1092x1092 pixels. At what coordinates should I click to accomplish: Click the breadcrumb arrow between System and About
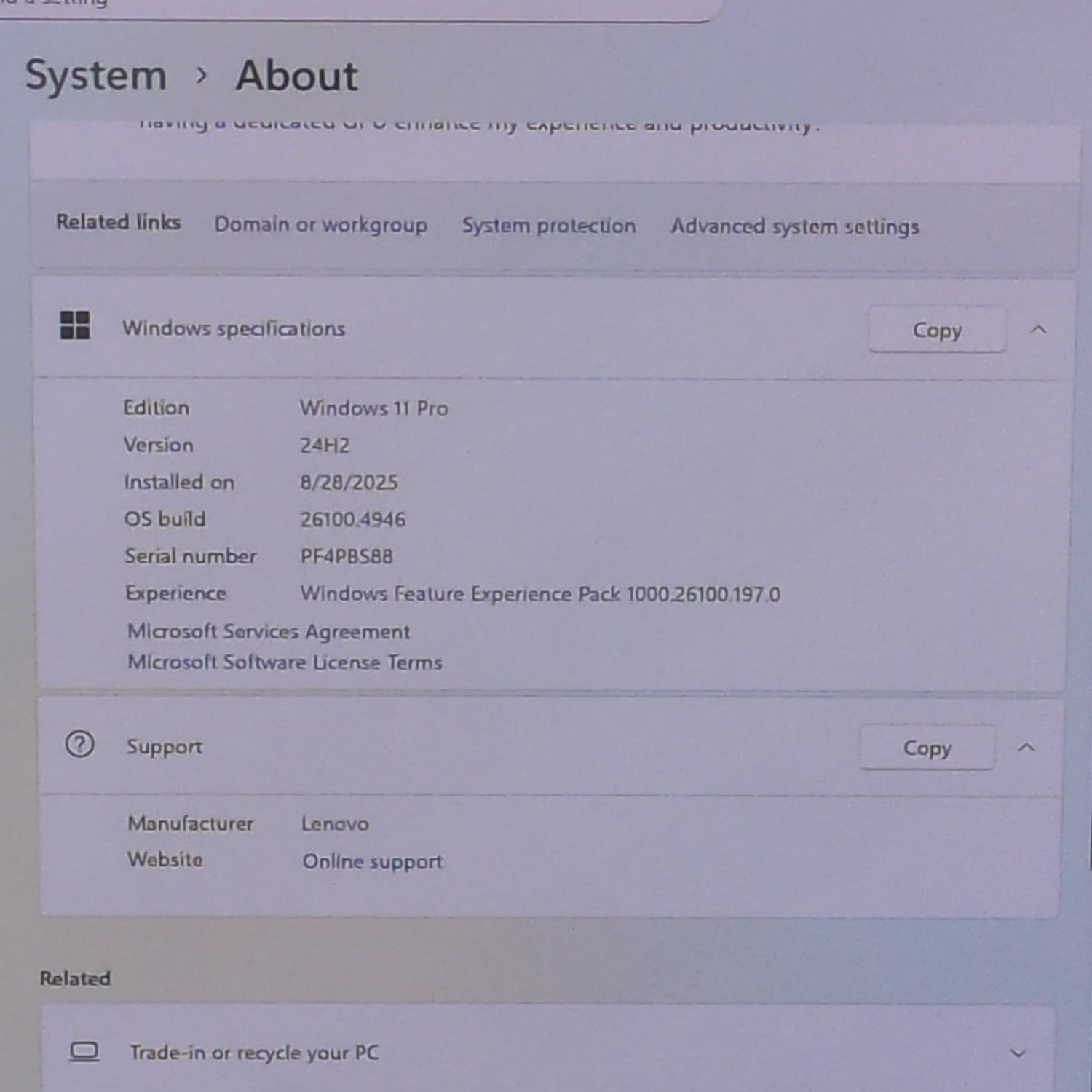pyautogui.click(x=202, y=75)
